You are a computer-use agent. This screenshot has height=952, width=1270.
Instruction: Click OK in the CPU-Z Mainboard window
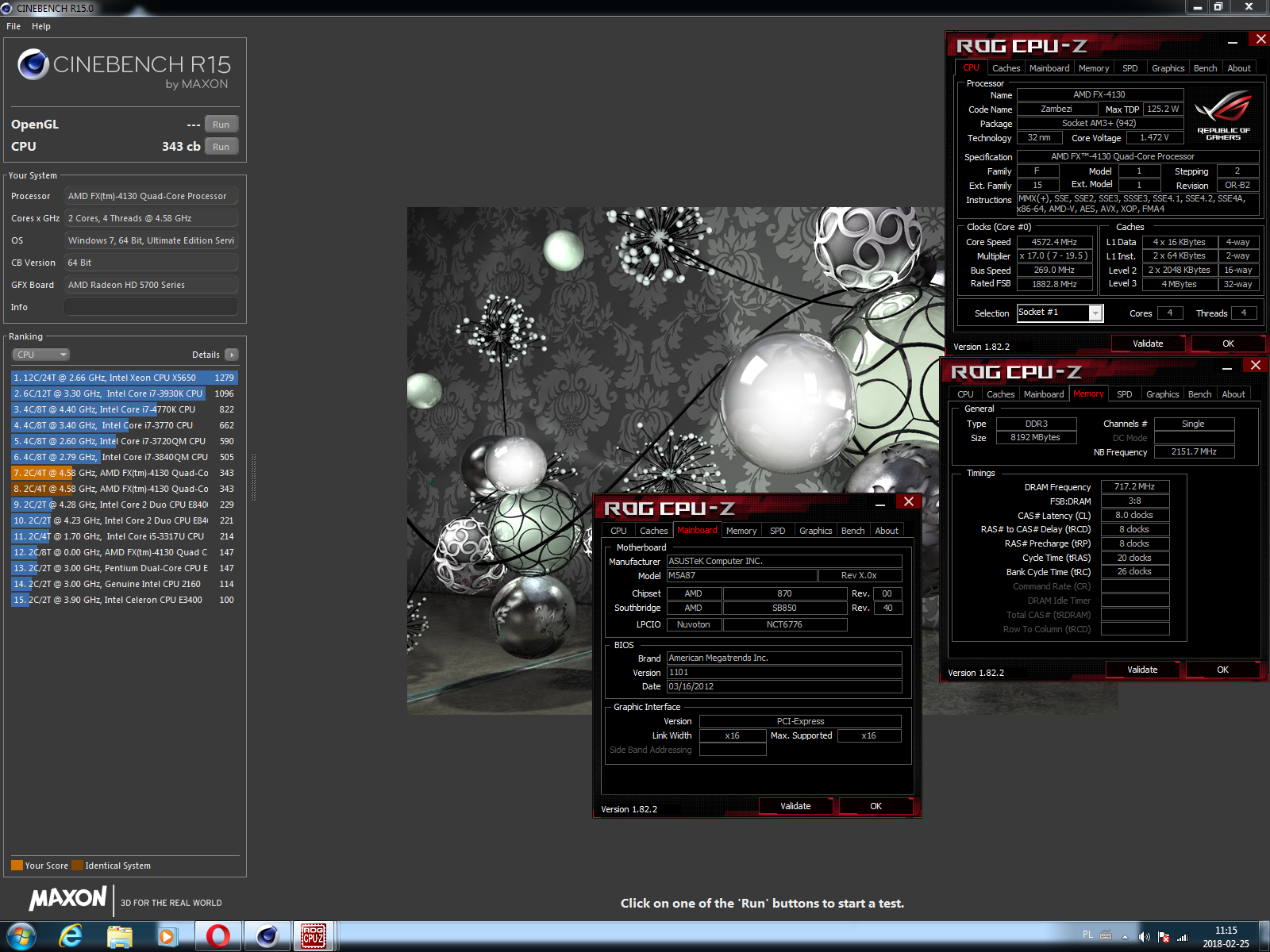876,806
